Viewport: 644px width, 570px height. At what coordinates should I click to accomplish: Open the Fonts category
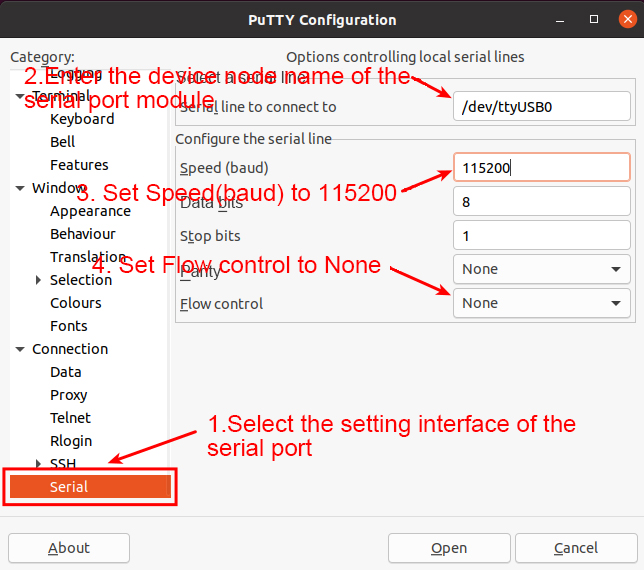[x=69, y=326]
